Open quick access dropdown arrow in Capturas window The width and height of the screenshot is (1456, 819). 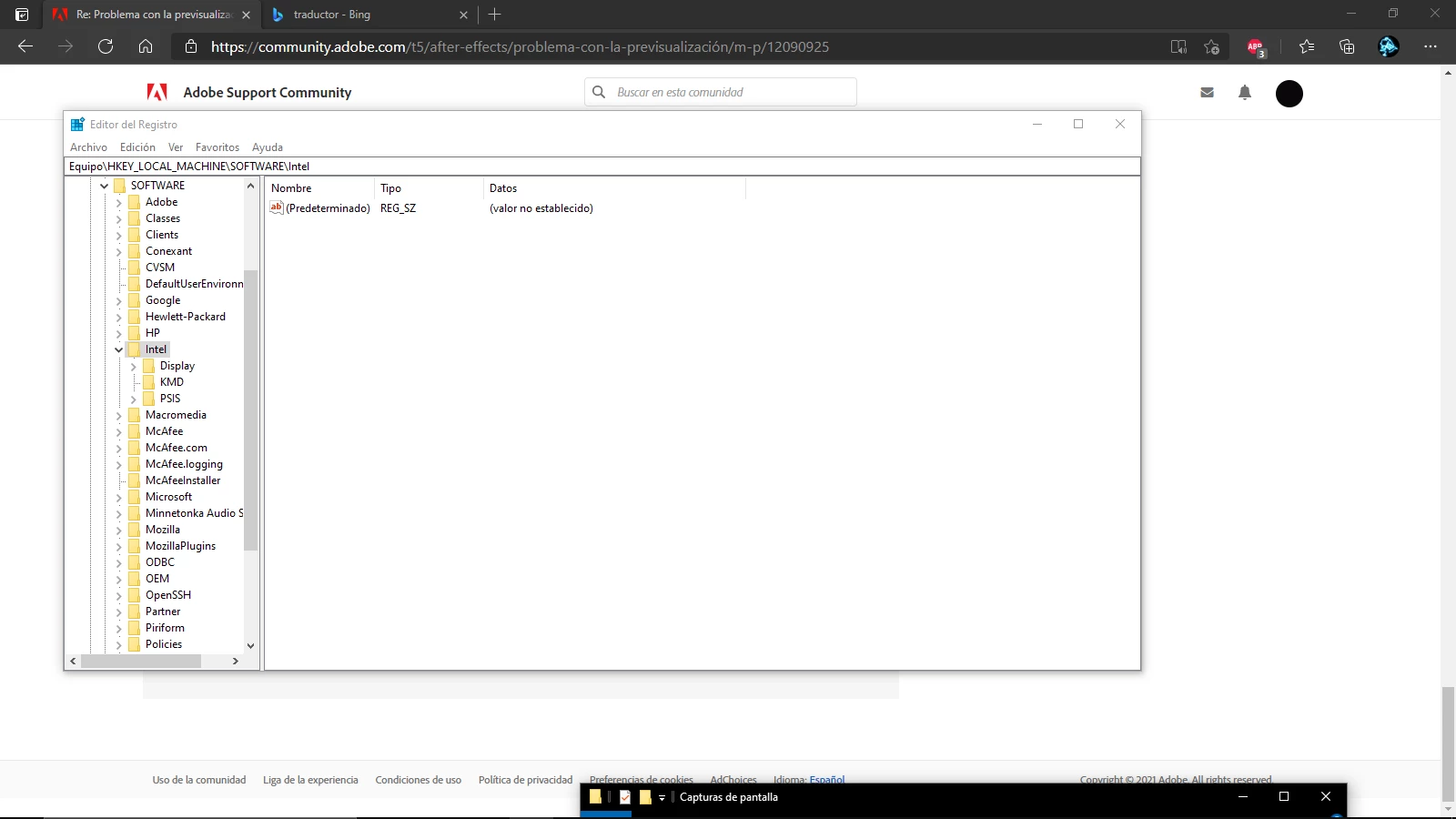tap(662, 797)
